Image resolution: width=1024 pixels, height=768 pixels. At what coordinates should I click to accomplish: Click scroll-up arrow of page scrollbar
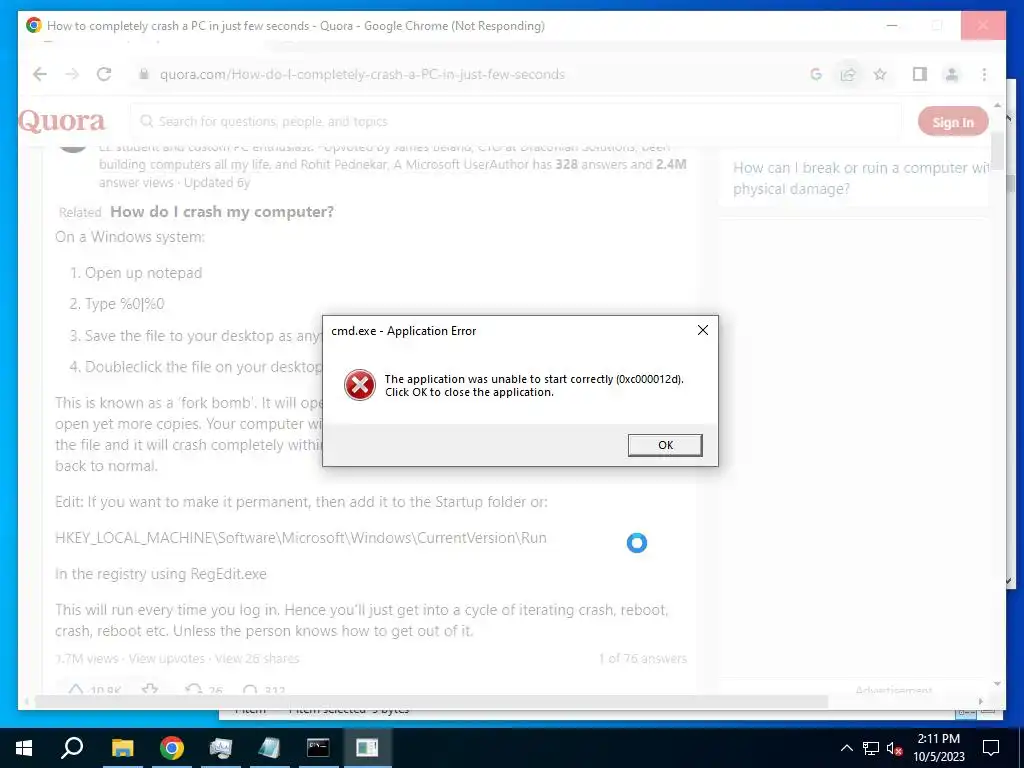[x=997, y=105]
